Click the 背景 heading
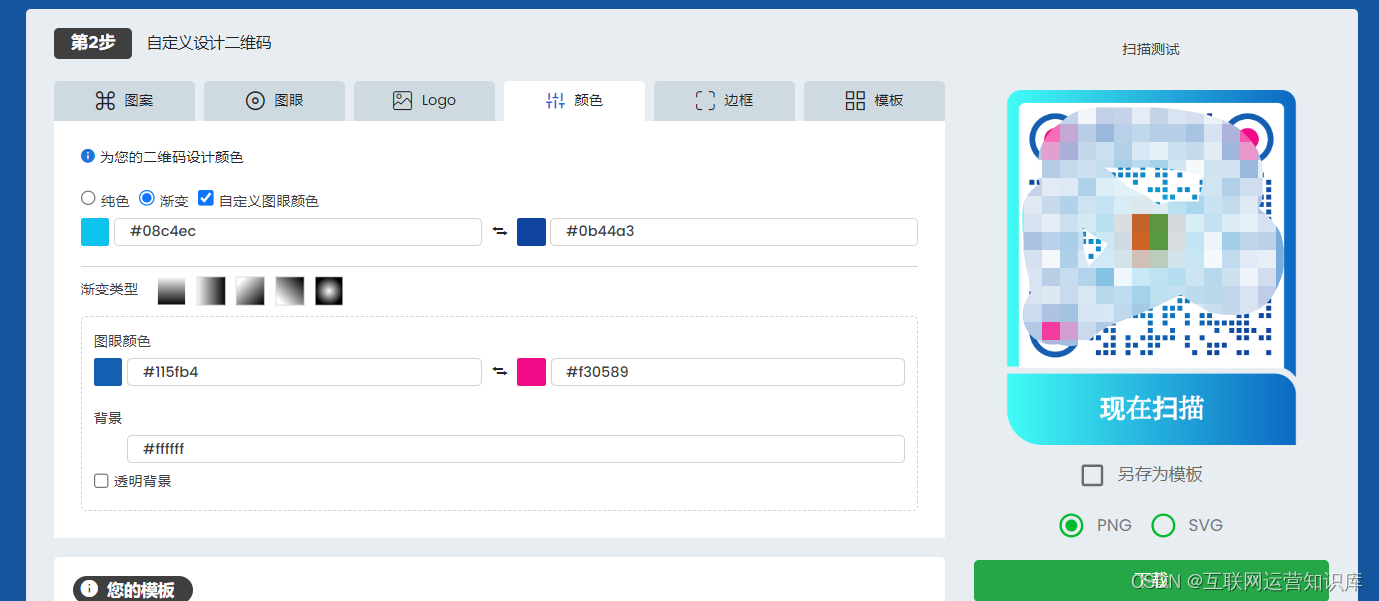This screenshot has width=1379, height=601. 108,418
